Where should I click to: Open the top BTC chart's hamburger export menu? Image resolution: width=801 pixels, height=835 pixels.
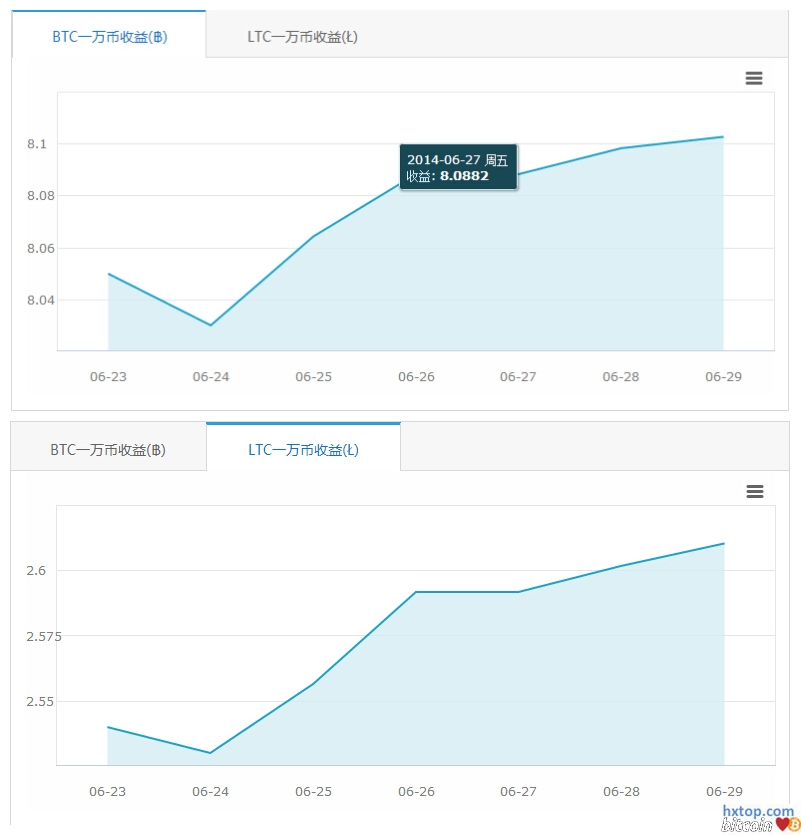754,78
